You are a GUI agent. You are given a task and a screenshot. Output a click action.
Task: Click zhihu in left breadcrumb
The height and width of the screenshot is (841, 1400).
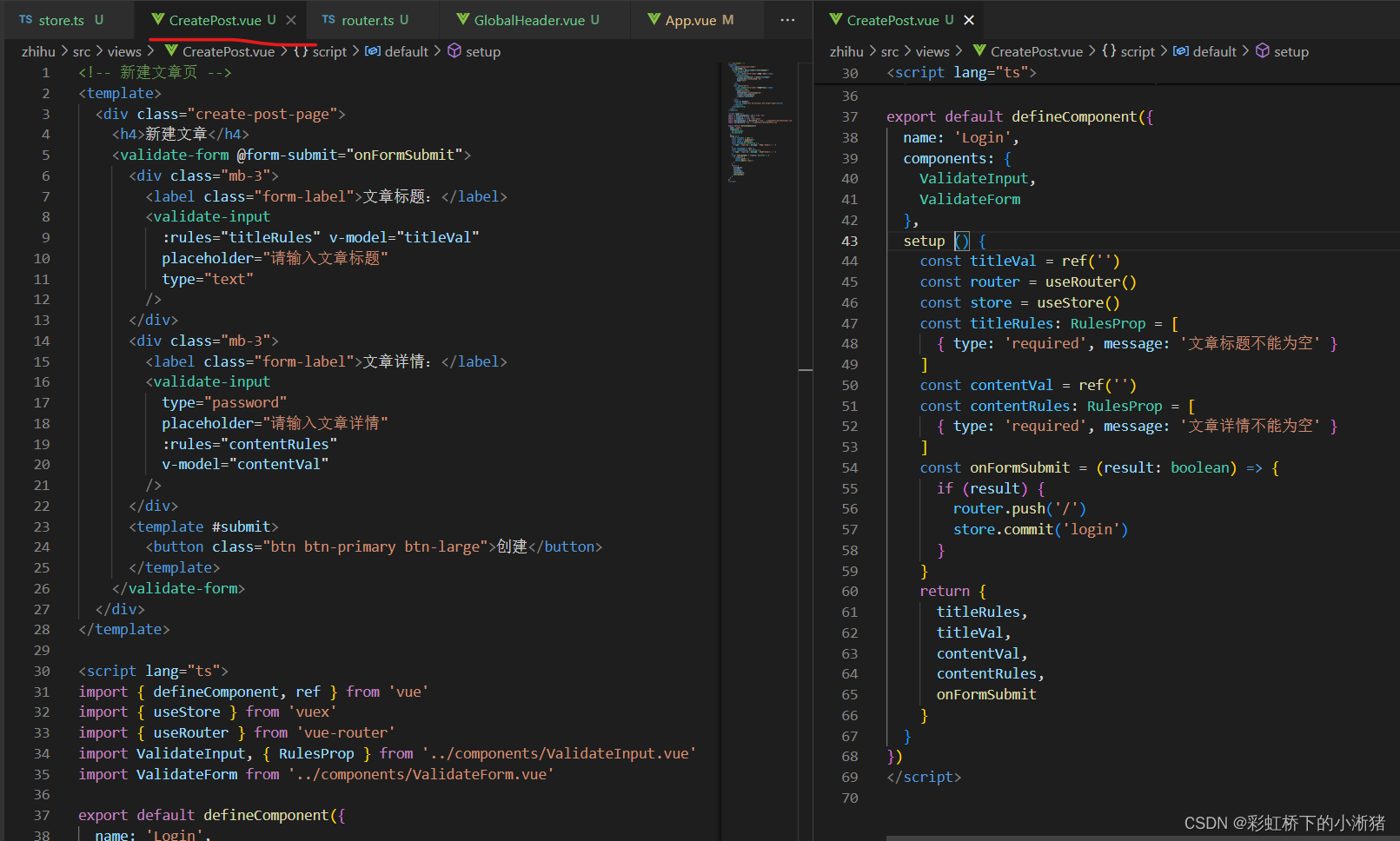point(38,52)
